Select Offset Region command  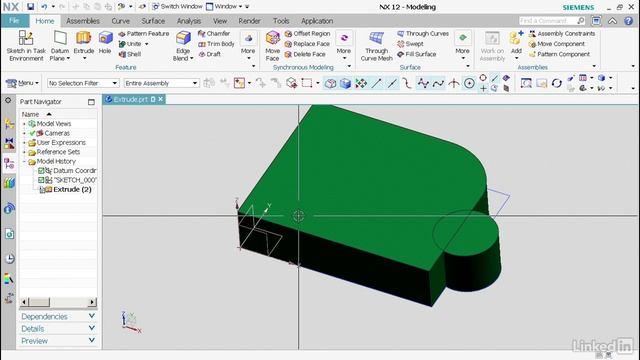point(307,33)
